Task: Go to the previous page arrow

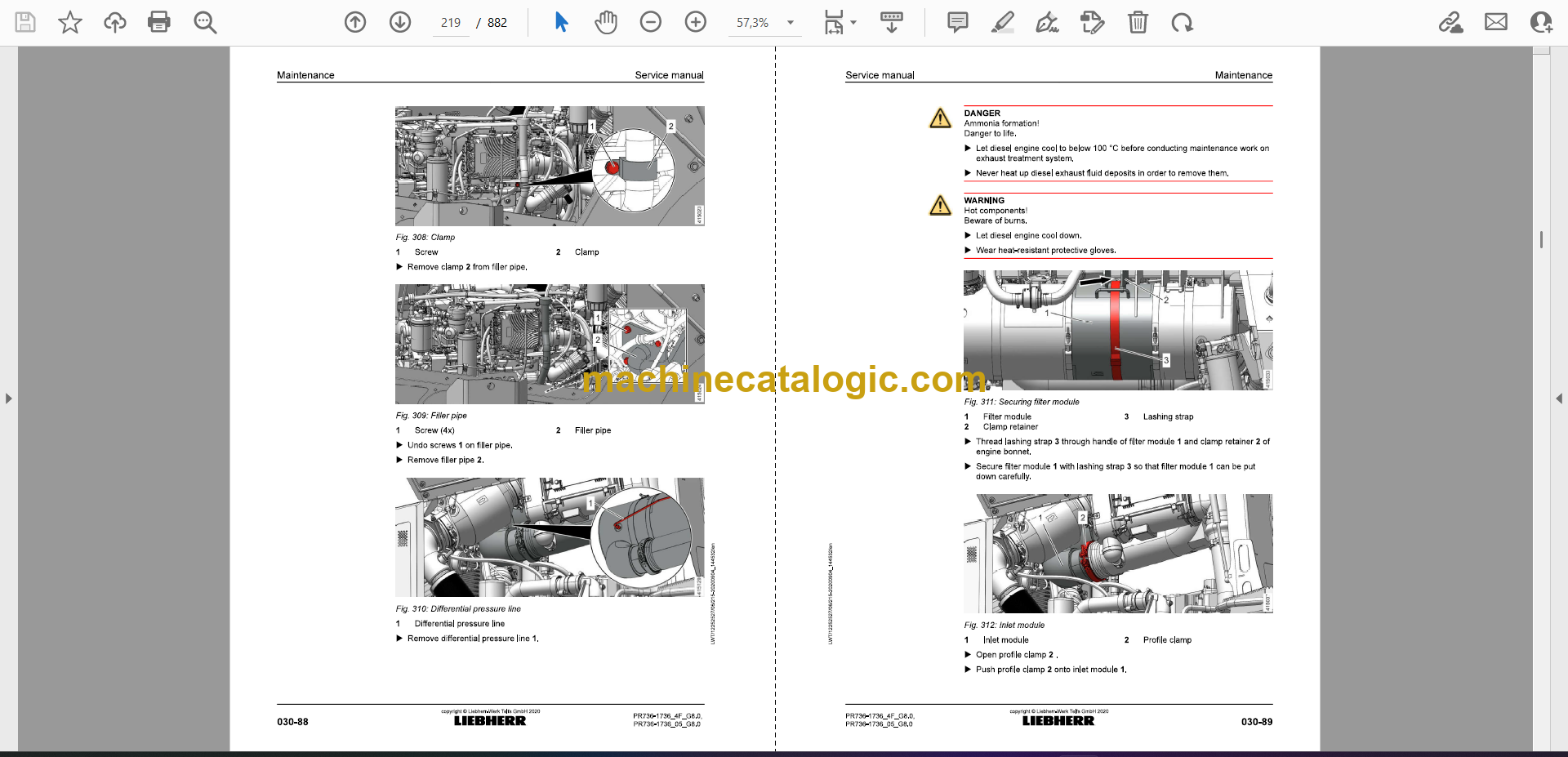Action: click(355, 22)
